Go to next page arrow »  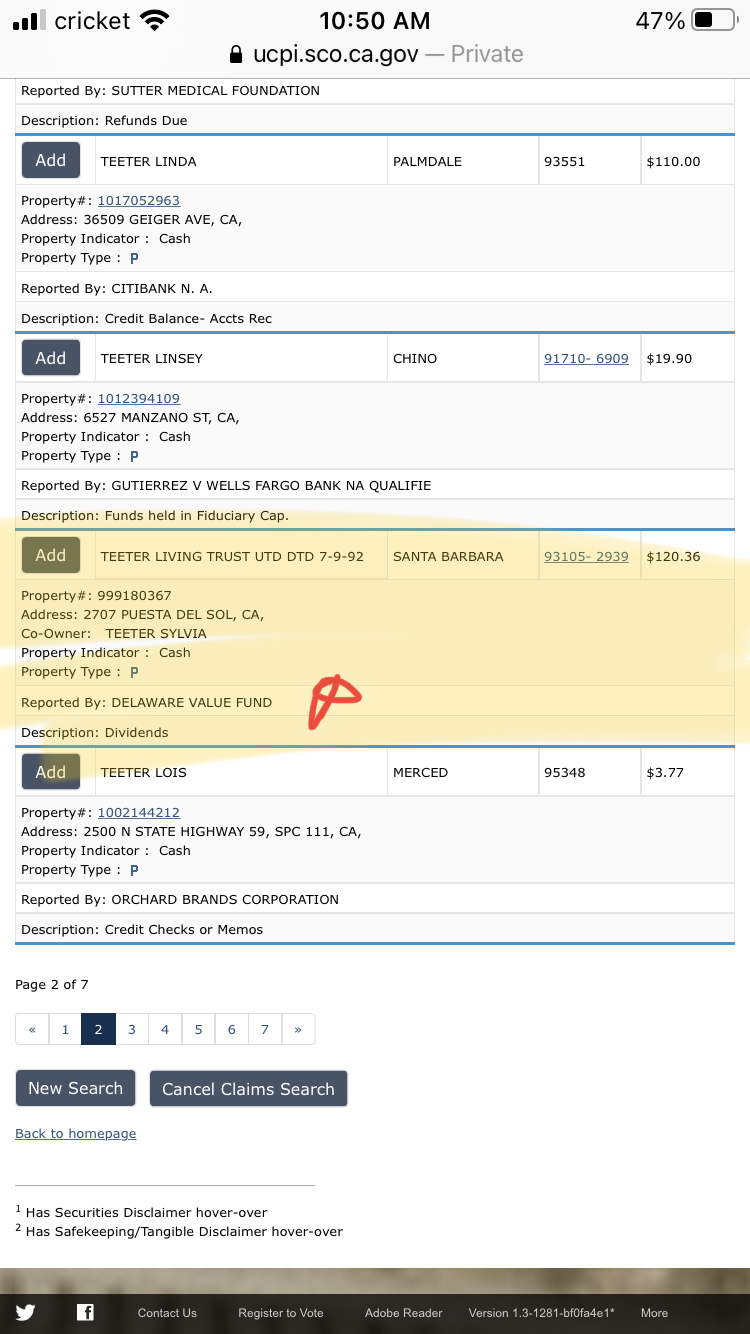[x=298, y=1029]
